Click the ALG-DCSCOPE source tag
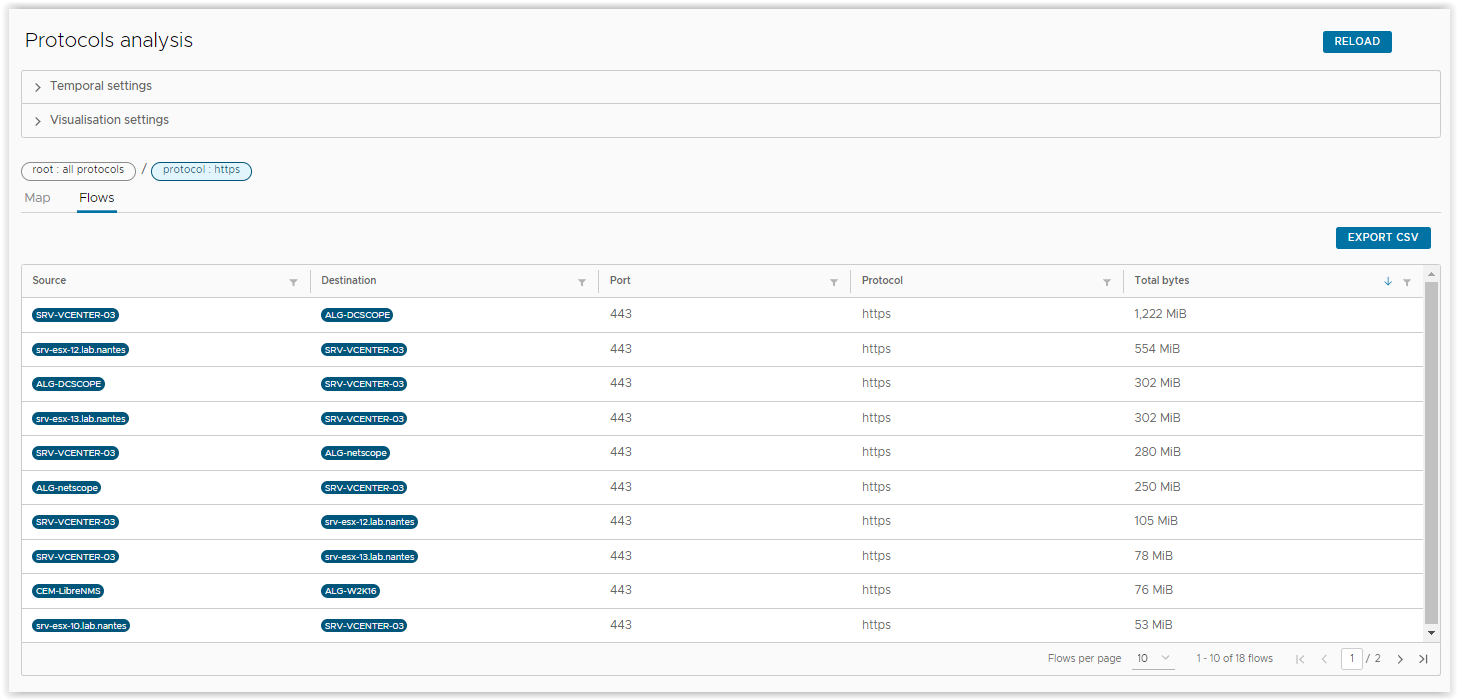 (68, 384)
